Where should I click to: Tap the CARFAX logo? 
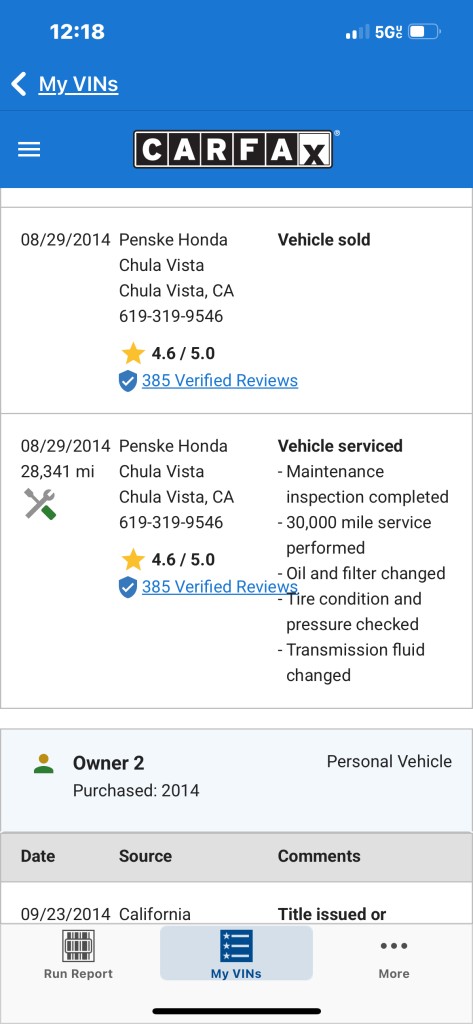click(233, 150)
